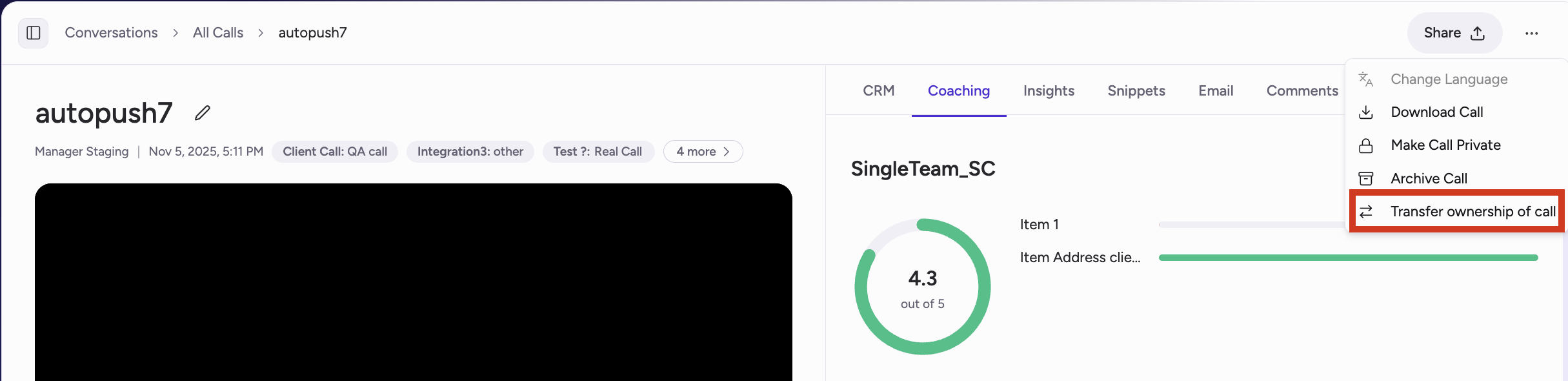Image resolution: width=1568 pixels, height=381 pixels.
Task: Click the sidebar toggle icon
Action: [33, 32]
